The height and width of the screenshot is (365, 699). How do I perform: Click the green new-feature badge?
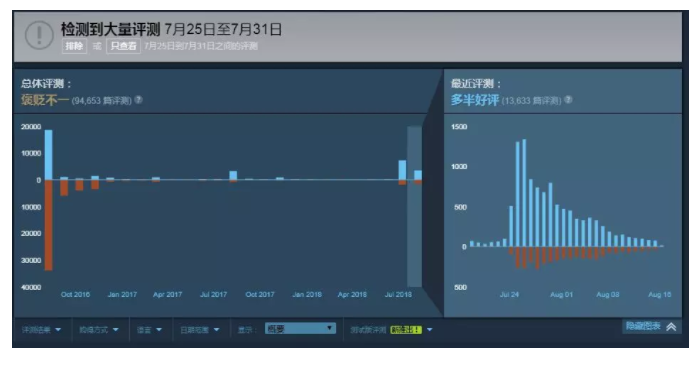pos(406,330)
